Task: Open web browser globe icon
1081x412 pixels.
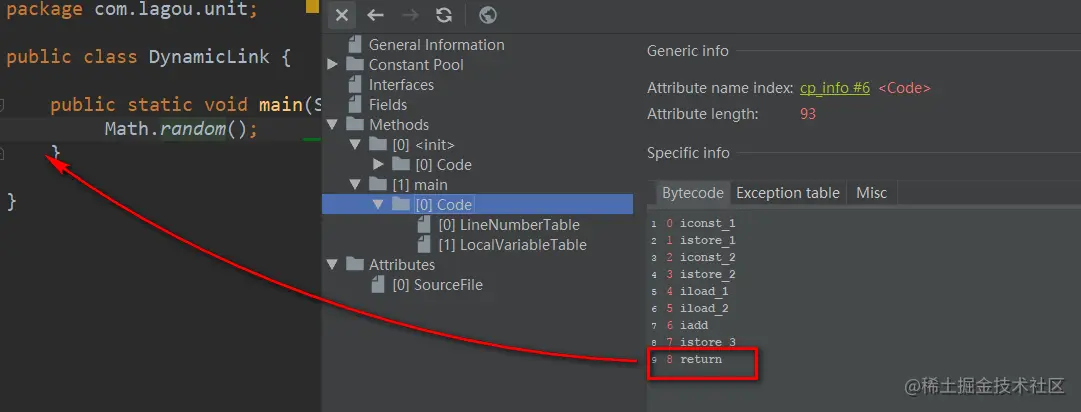Action: coord(487,15)
